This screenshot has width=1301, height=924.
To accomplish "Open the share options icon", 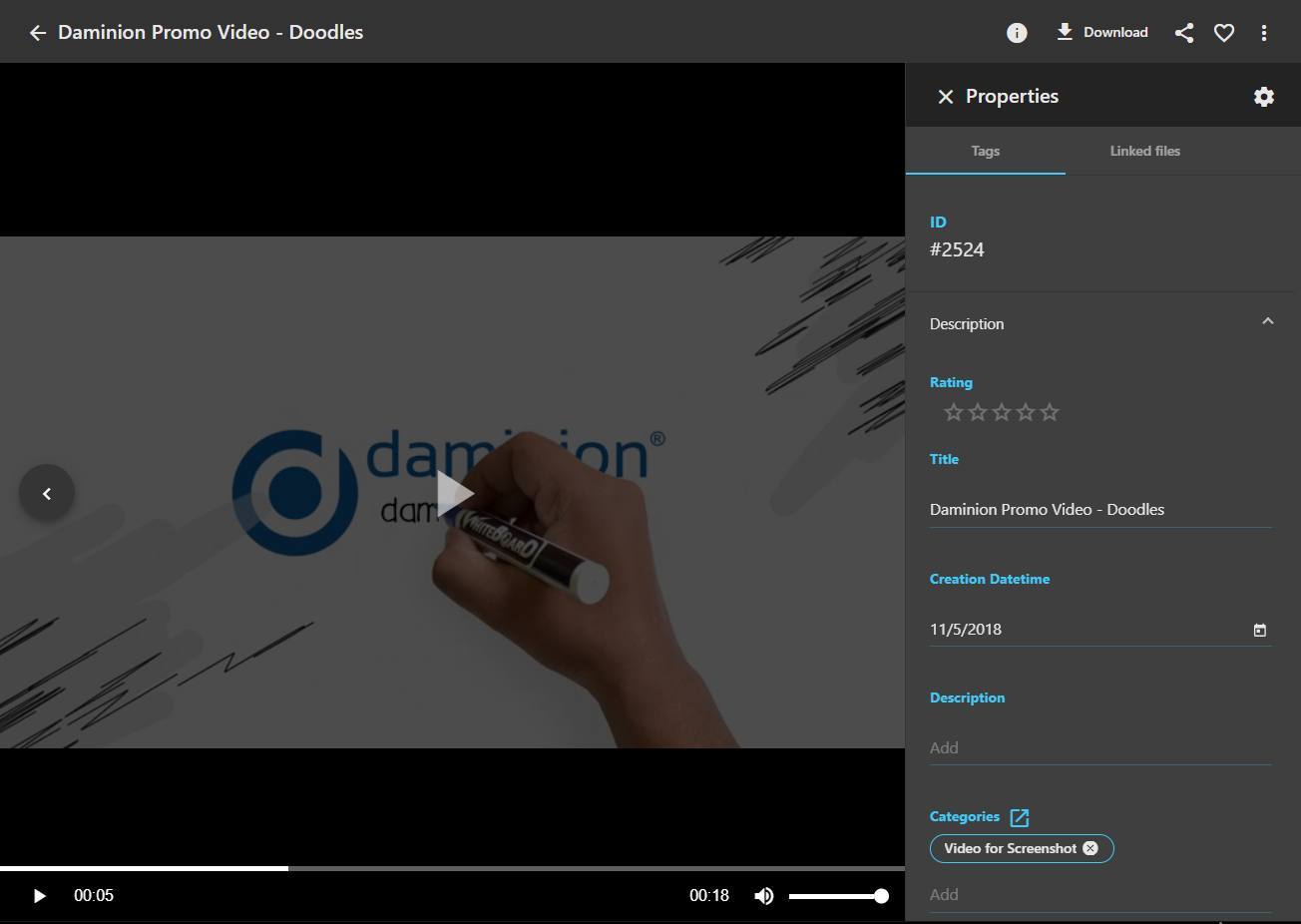I will pos(1183,33).
